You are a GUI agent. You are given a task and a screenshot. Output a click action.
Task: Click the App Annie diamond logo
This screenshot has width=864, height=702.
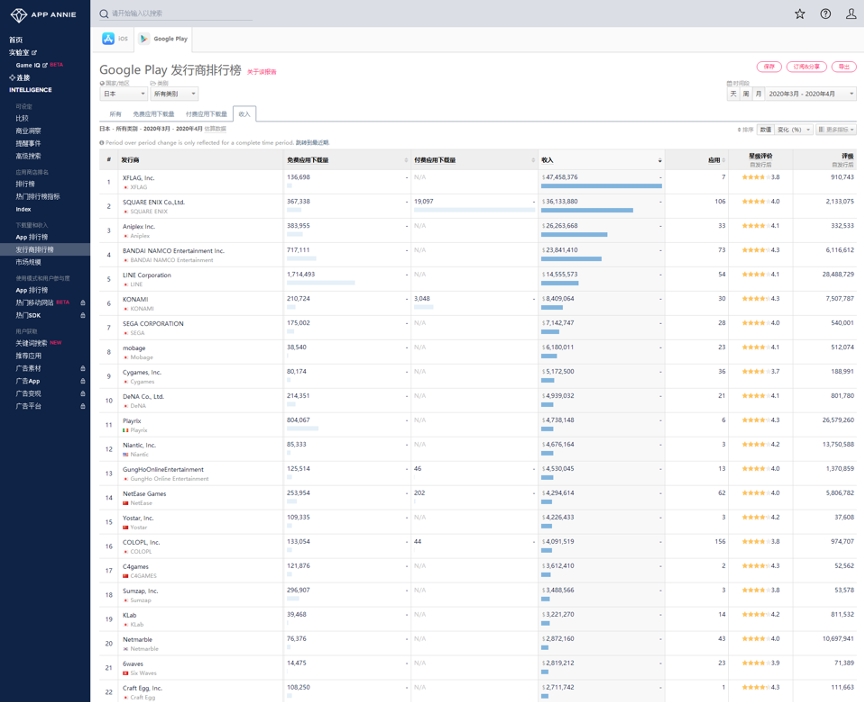pos(18,15)
